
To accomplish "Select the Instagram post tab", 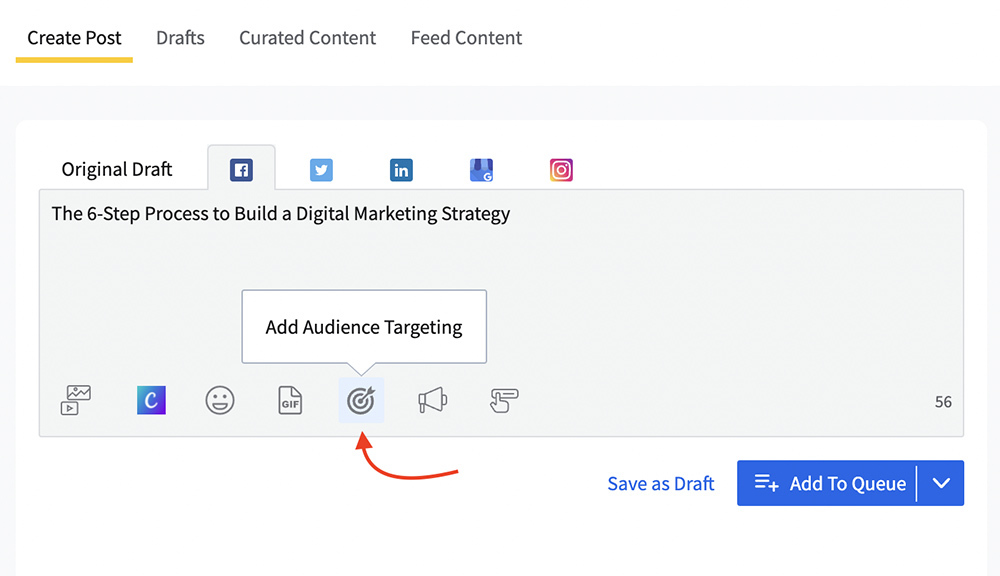I will click(x=561, y=170).
